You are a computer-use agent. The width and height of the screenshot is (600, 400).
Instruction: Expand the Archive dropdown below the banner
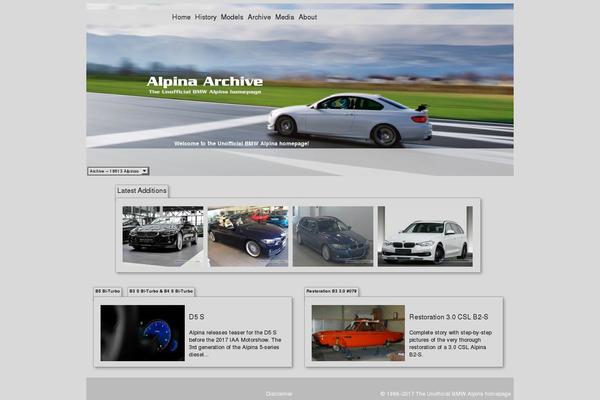[118, 171]
